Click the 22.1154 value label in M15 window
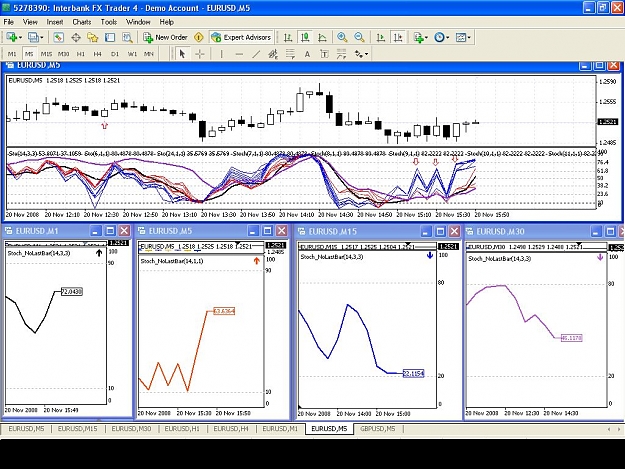Viewport: 625px width, 469px height. point(413,373)
